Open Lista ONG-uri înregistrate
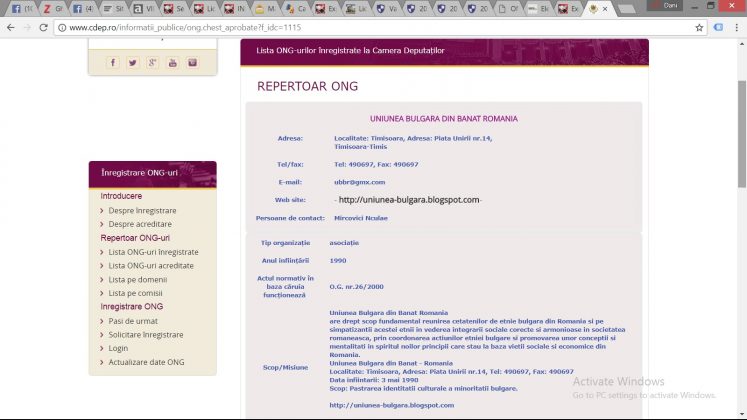747x420 pixels. (x=153, y=252)
